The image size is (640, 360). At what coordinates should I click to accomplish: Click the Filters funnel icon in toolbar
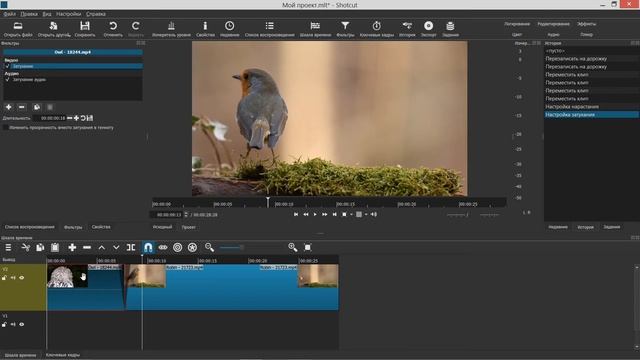[x=345, y=26]
